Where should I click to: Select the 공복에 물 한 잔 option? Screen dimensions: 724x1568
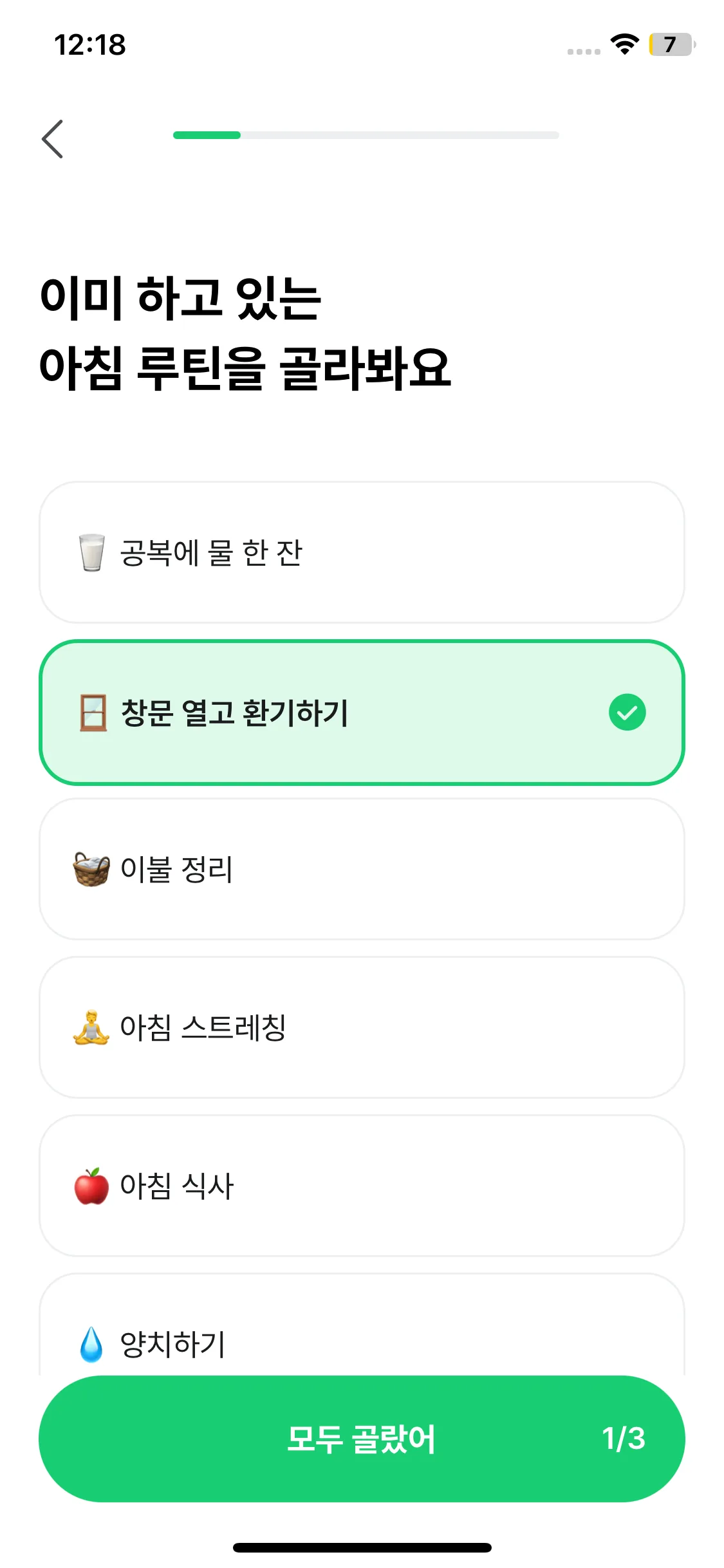362,552
